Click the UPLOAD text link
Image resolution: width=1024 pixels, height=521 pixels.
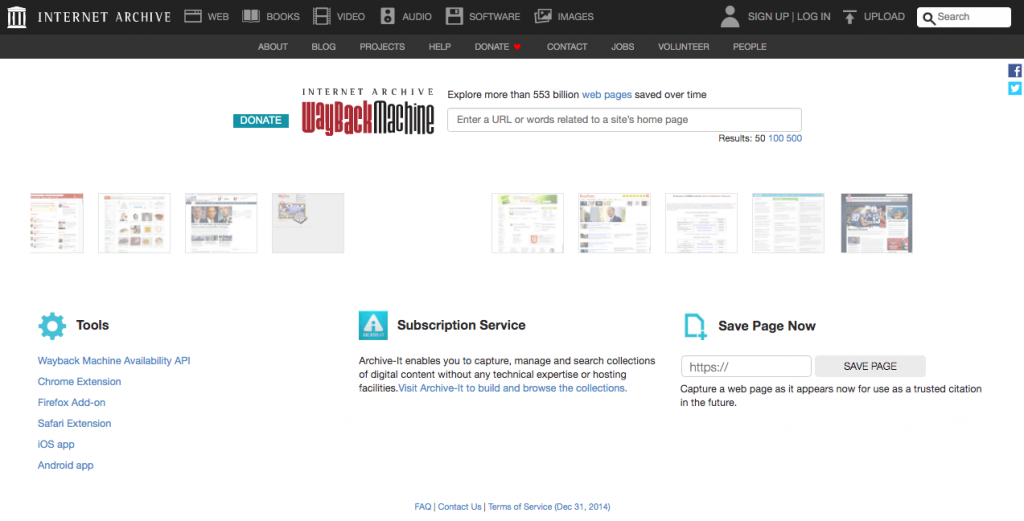click(884, 16)
